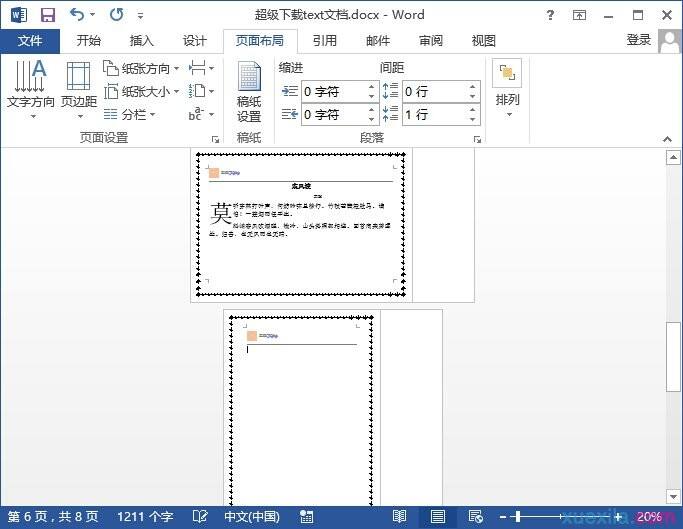Click the right indent icon
Image resolution: width=683 pixels, height=529 pixels.
(x=289, y=115)
